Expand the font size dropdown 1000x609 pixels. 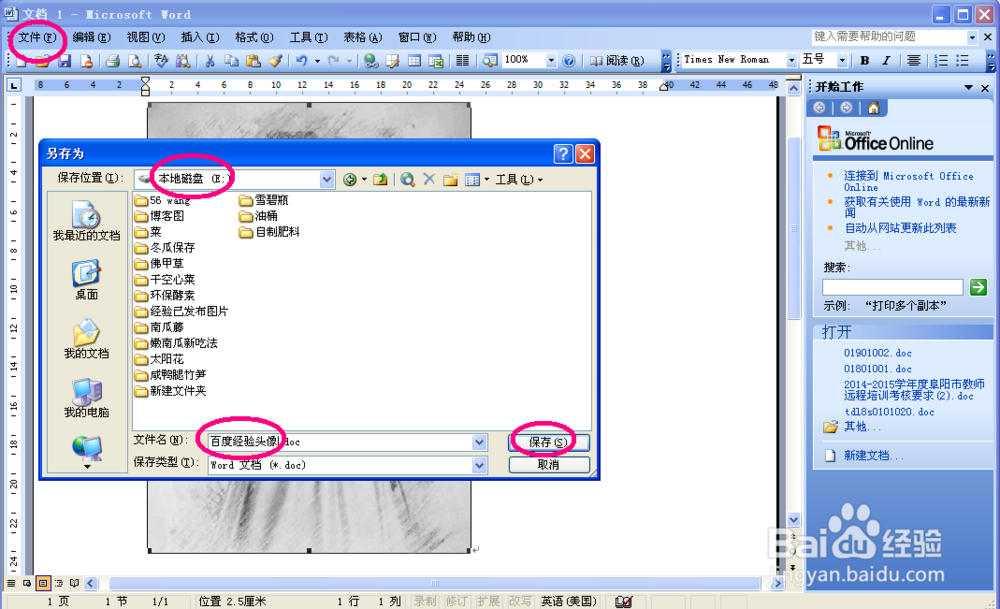[x=842, y=61]
